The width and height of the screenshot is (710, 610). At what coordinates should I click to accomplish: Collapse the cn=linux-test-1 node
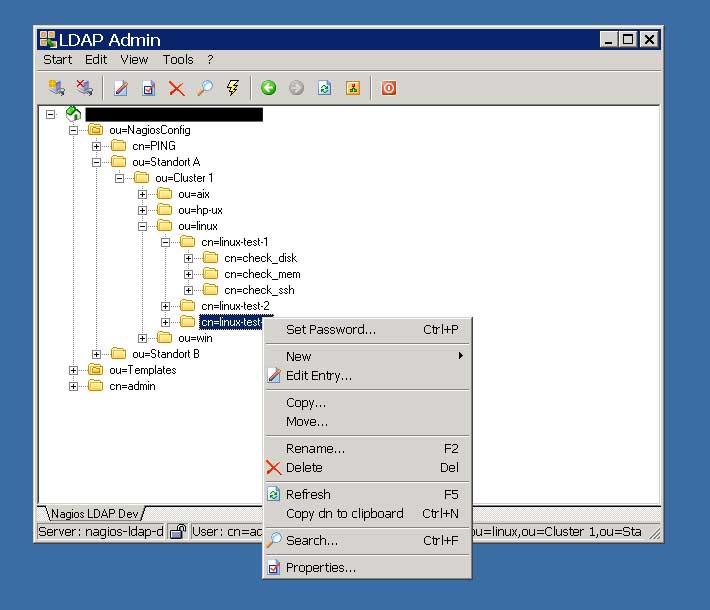[x=165, y=242]
